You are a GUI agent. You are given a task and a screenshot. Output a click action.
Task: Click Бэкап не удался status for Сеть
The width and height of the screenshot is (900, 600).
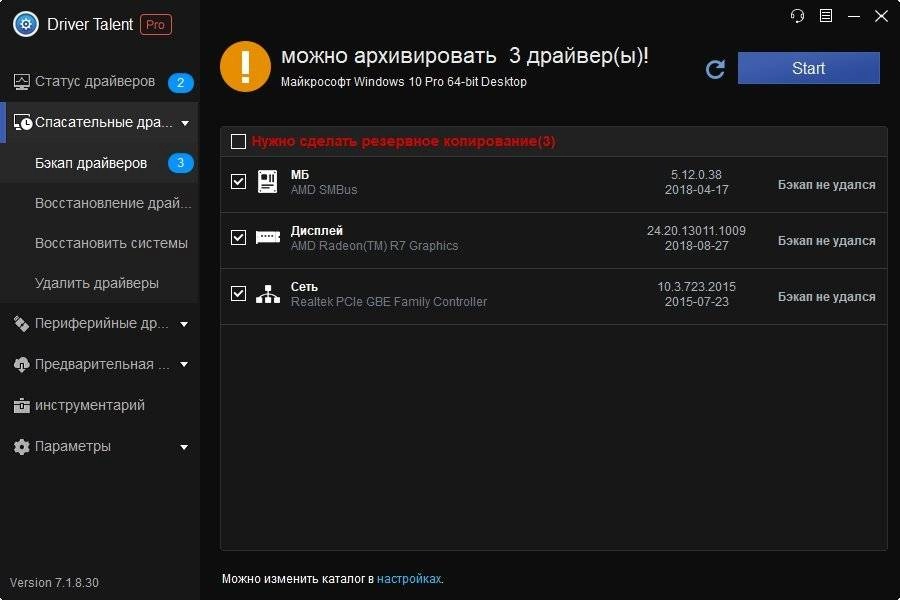click(827, 297)
